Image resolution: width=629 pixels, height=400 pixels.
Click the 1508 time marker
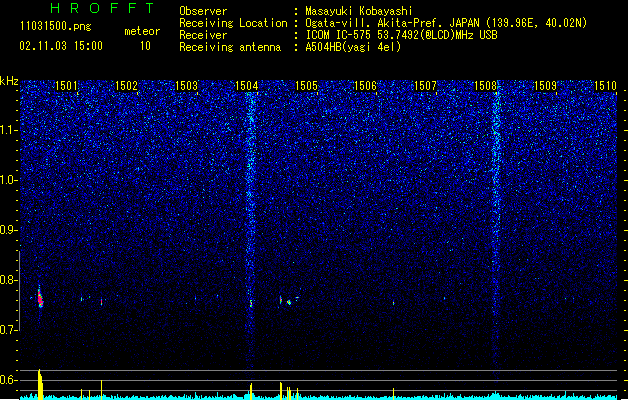[485, 85]
